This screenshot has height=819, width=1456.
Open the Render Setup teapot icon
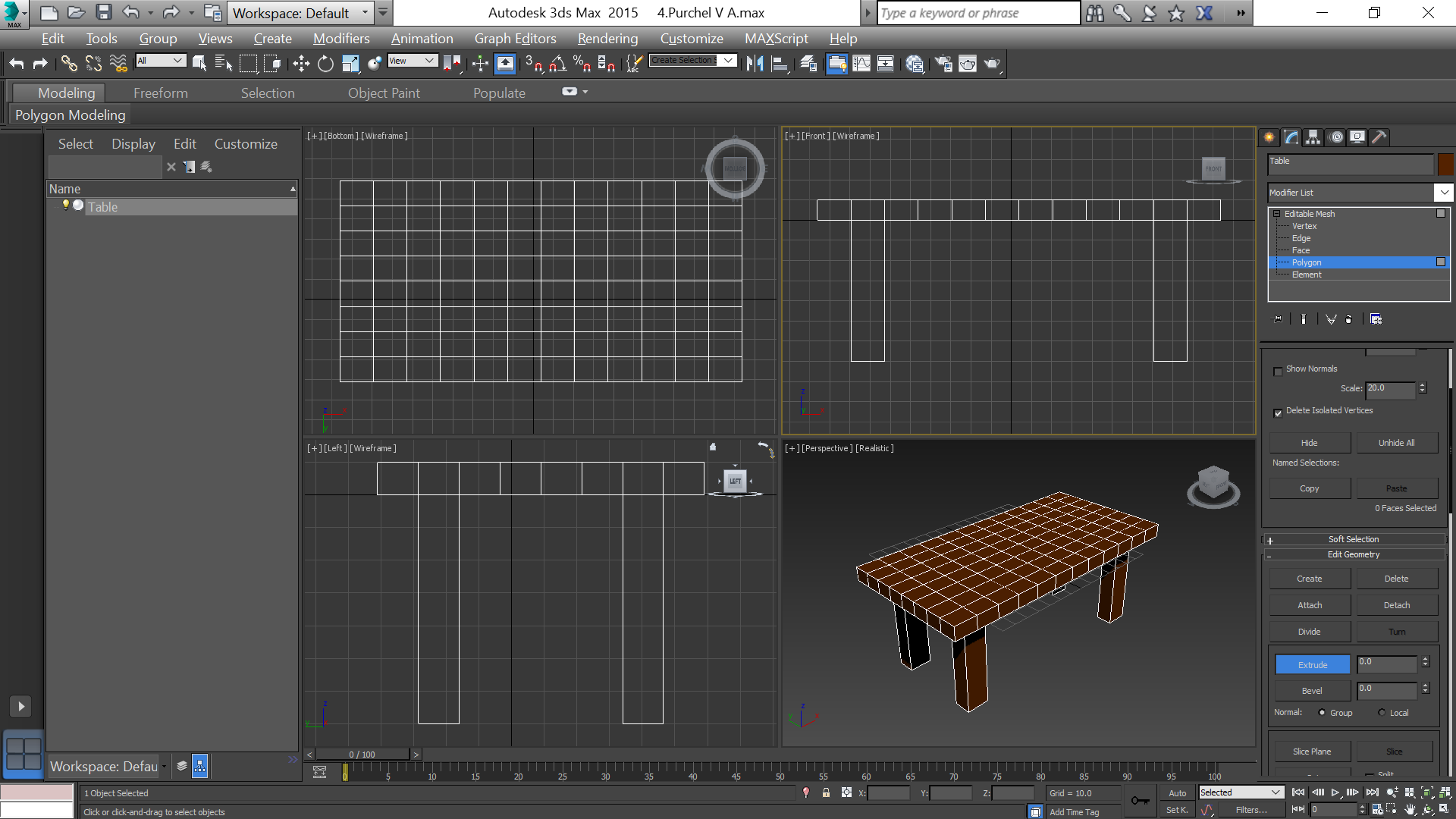coord(943,64)
